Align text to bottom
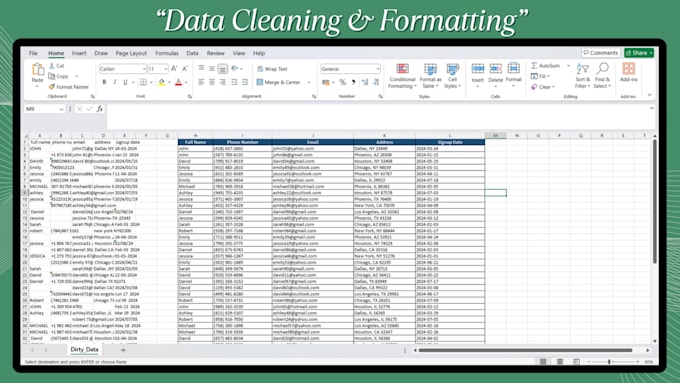Image resolution: width=680 pixels, height=383 pixels. tap(222, 69)
